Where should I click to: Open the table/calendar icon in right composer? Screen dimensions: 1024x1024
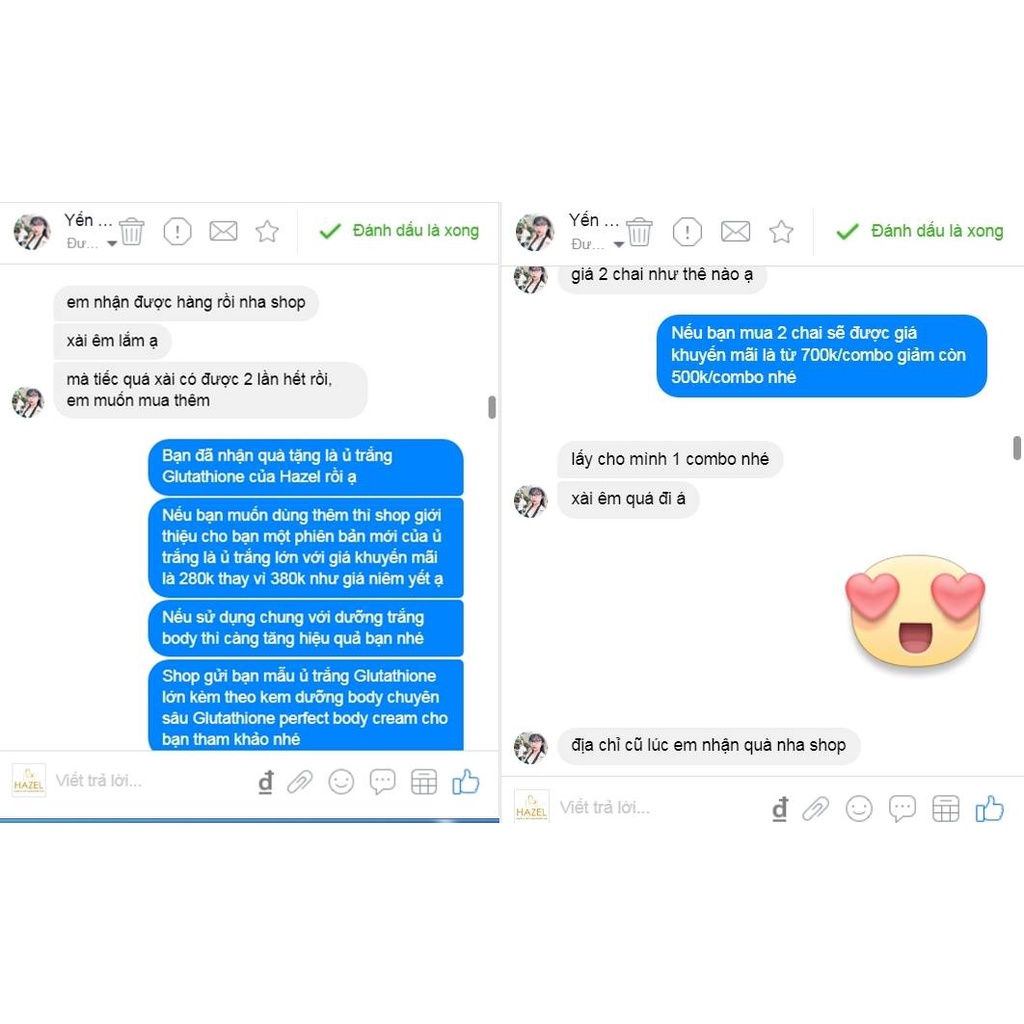click(x=945, y=809)
